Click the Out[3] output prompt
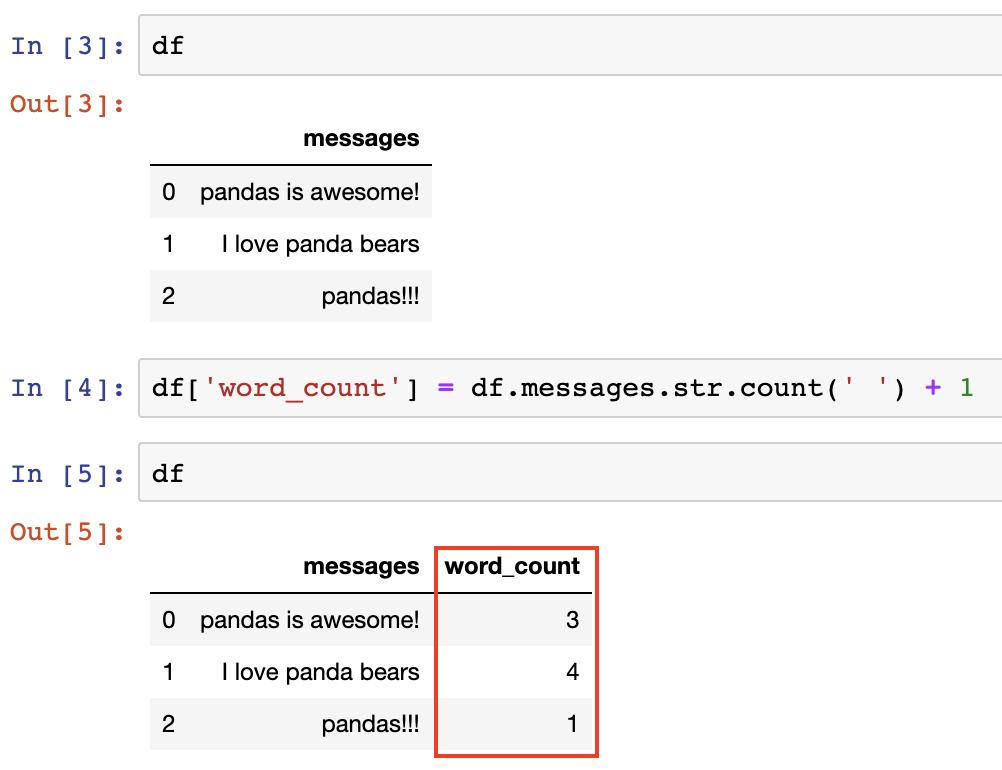Image resolution: width=1002 pixels, height=770 pixels. pos(68,104)
